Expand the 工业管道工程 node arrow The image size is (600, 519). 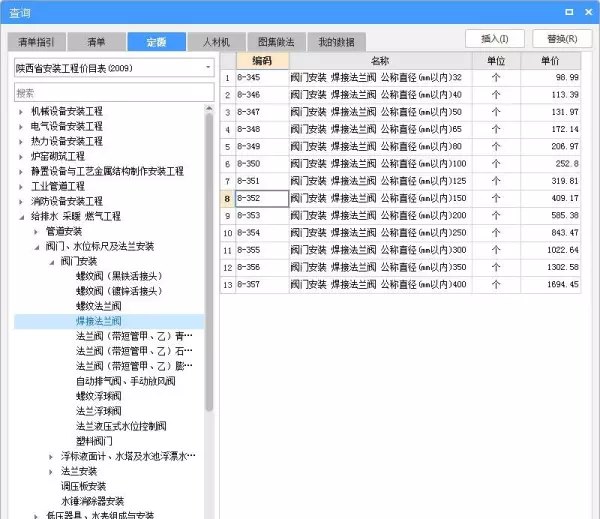coord(21,187)
